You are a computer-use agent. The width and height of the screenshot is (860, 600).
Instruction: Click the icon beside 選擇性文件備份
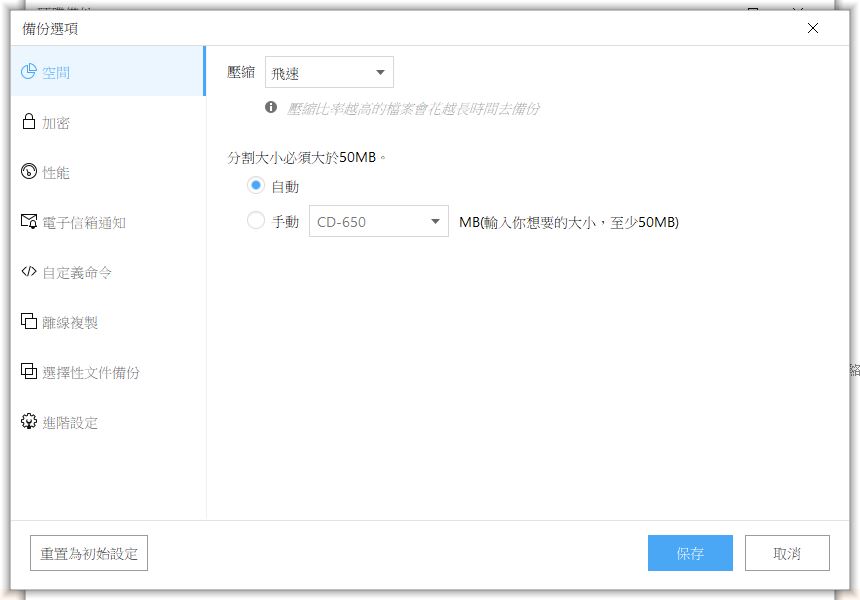point(29,371)
